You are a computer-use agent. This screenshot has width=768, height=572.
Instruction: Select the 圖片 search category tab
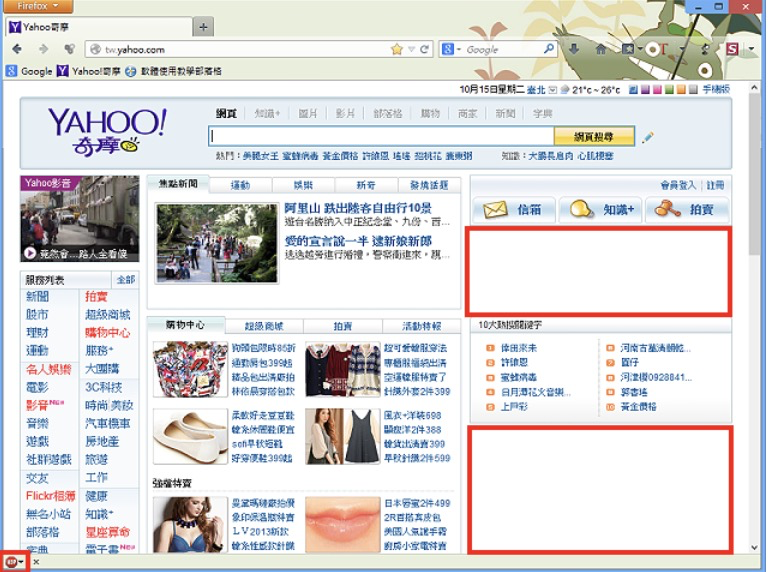point(308,114)
